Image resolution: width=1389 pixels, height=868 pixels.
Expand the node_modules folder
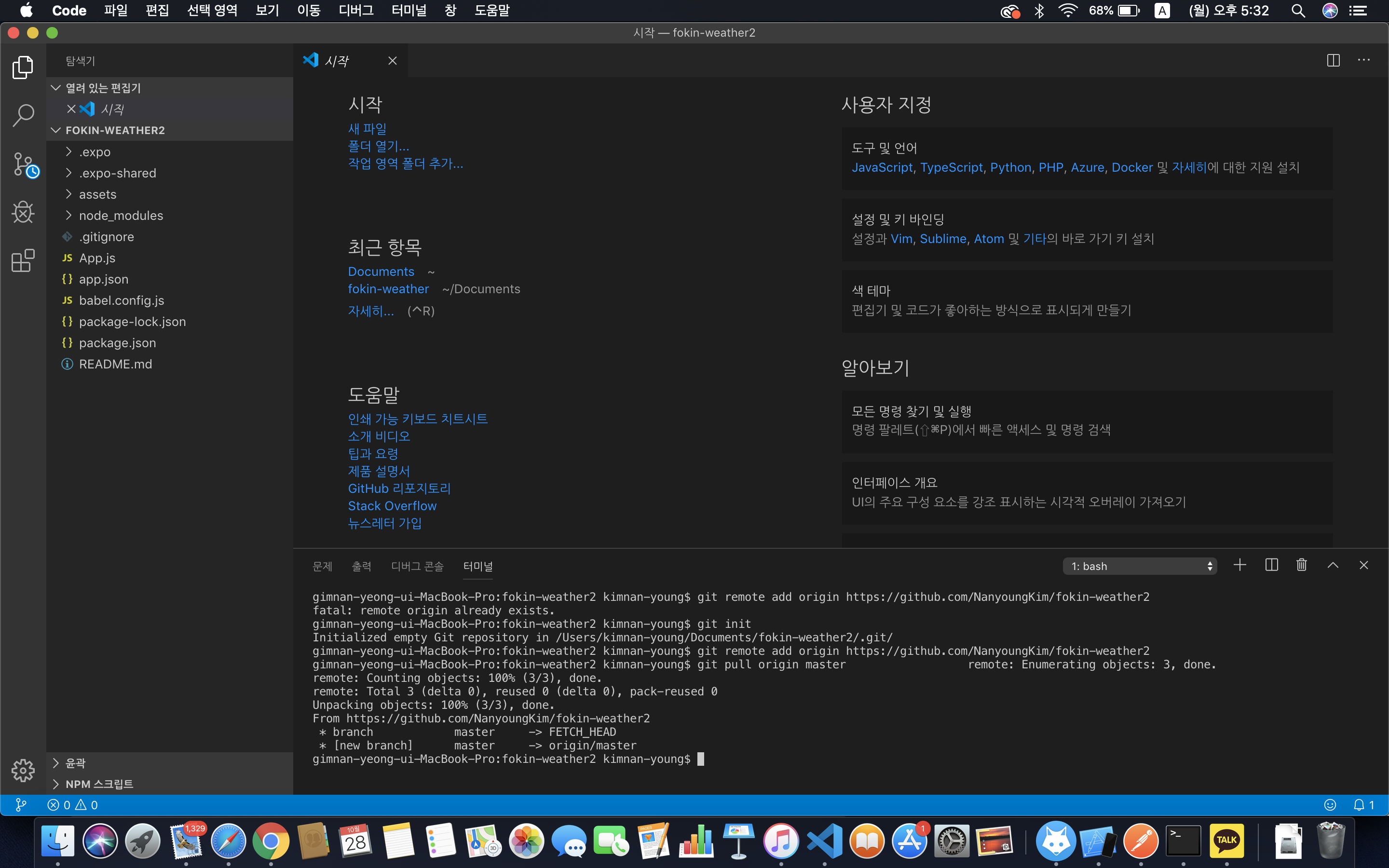[x=121, y=215]
